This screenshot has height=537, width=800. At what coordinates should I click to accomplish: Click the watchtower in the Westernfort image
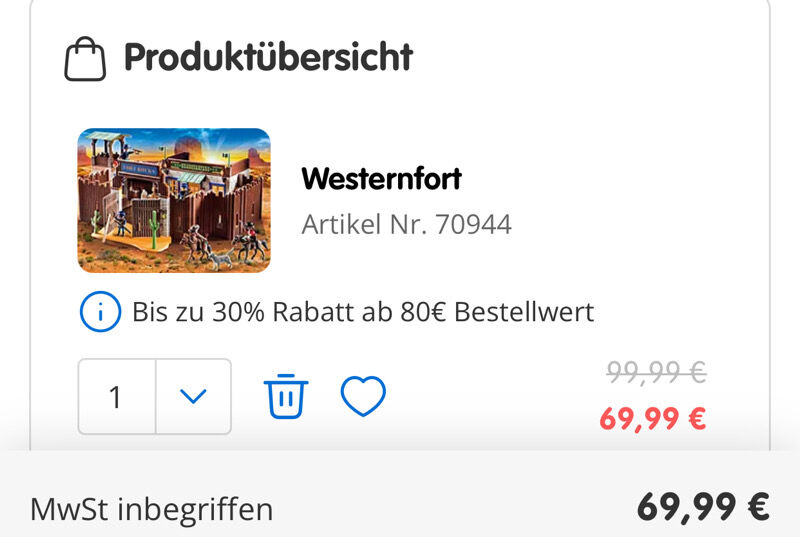pyautogui.click(x=109, y=148)
